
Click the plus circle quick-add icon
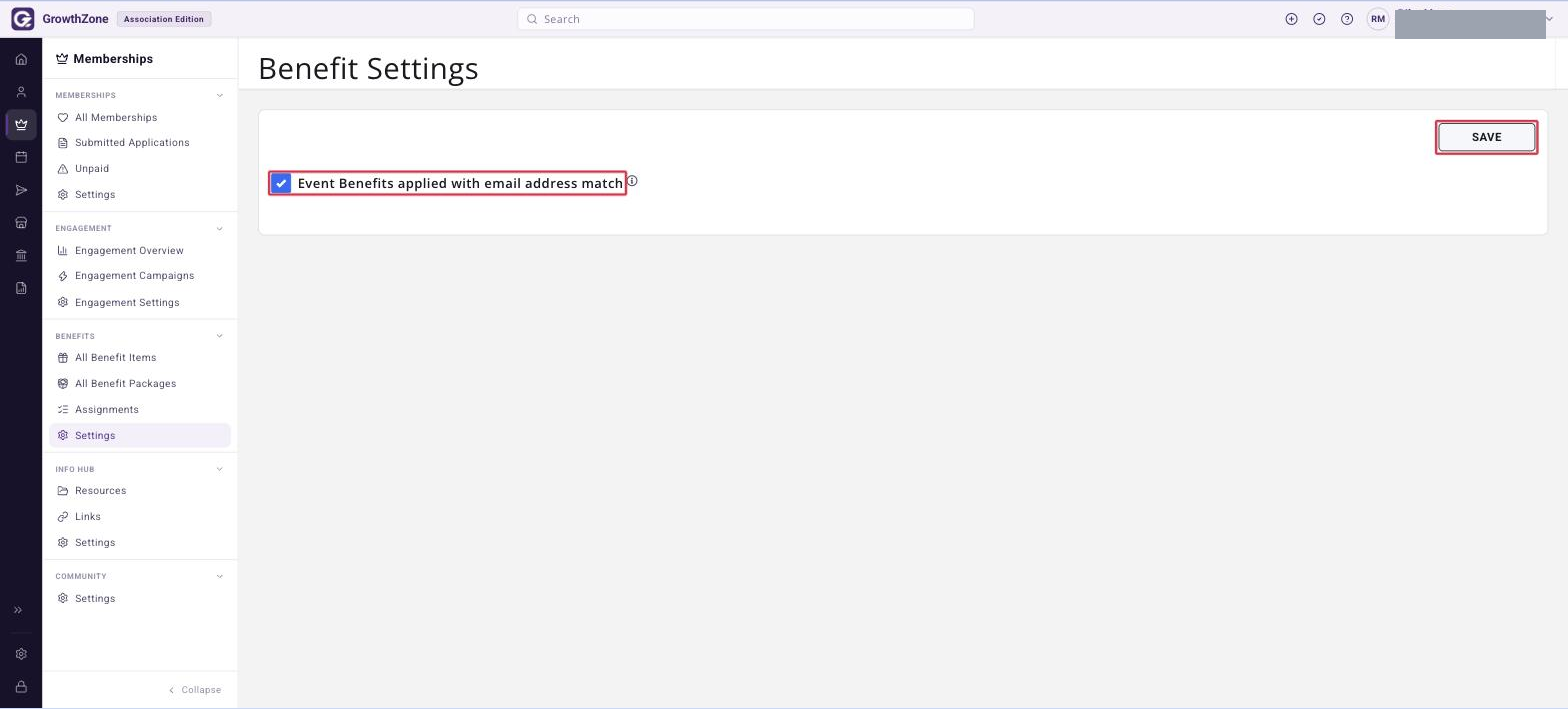point(1291,19)
